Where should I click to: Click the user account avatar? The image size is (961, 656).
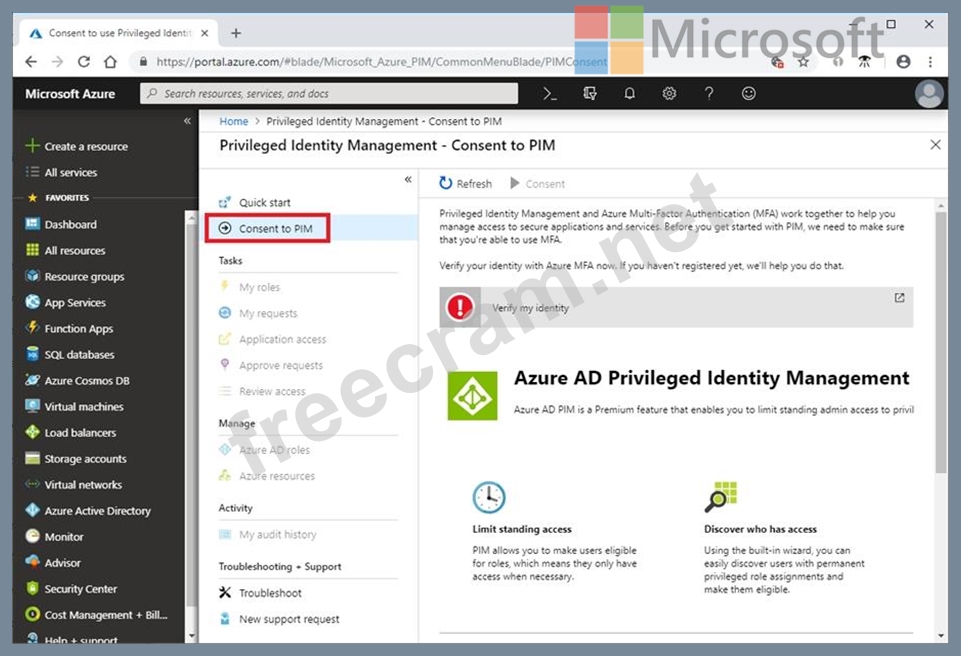coord(929,93)
